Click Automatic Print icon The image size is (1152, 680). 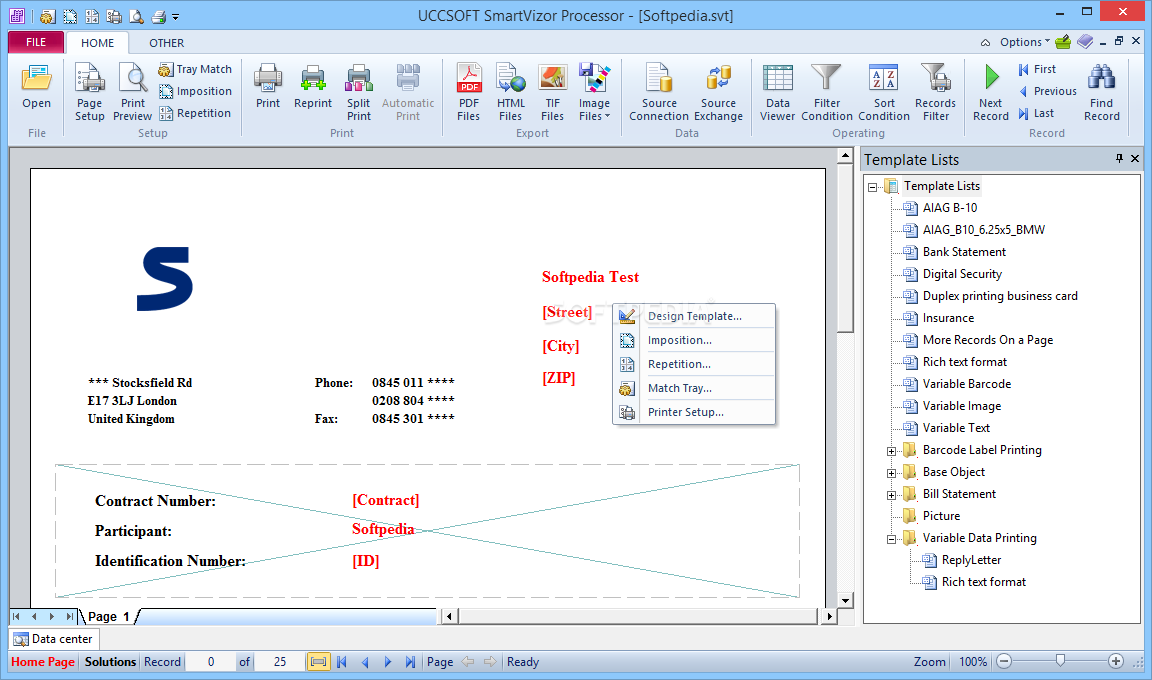pos(408,93)
